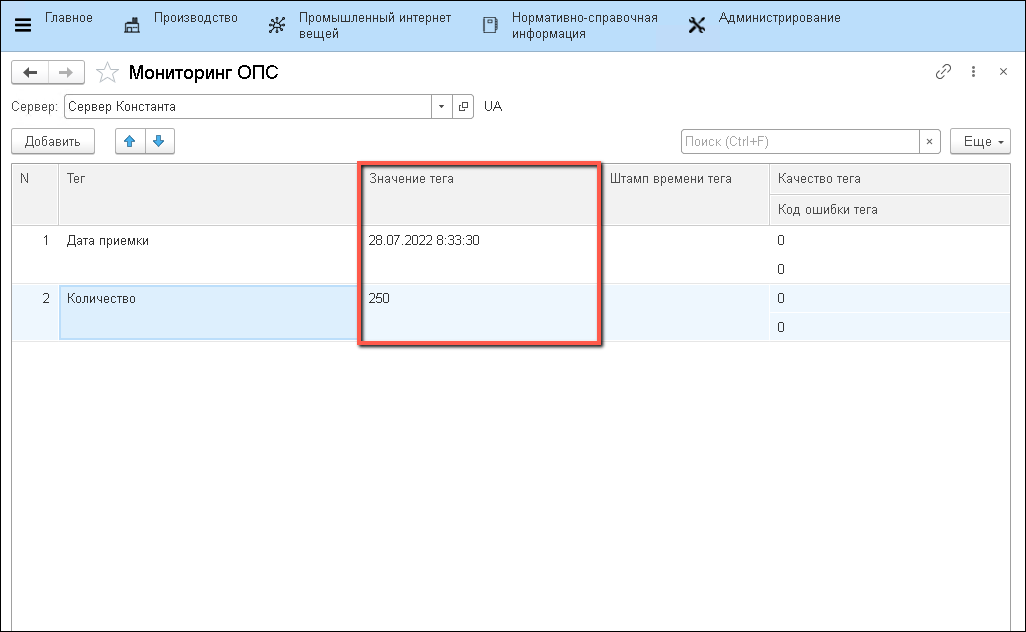Open the Еще dropdown menu
This screenshot has height=632, width=1026.
(980, 142)
